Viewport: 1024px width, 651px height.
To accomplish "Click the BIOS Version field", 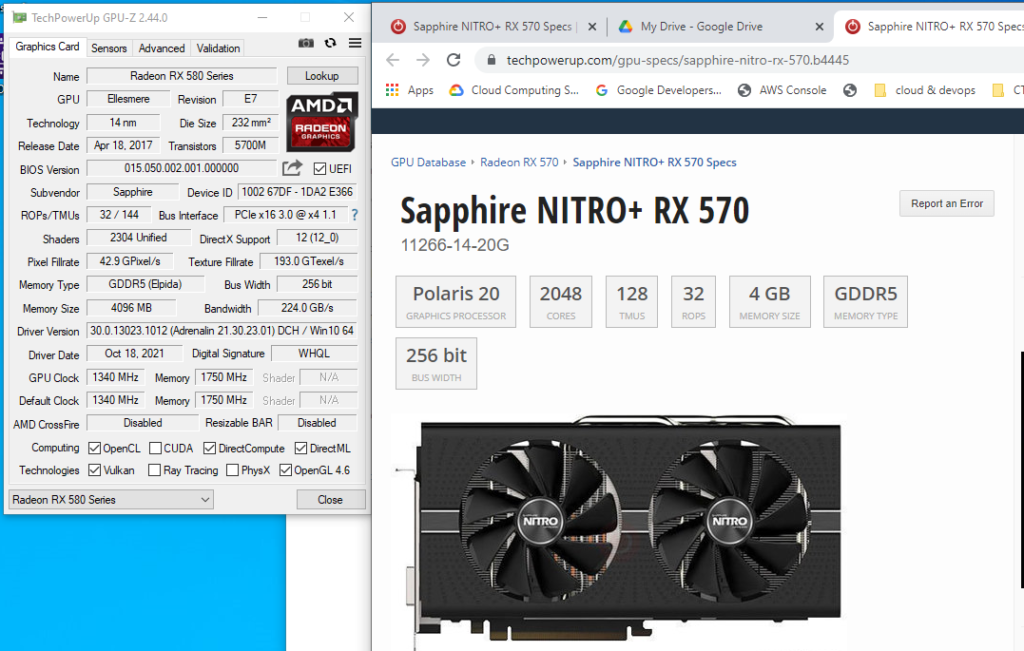I will coord(182,168).
